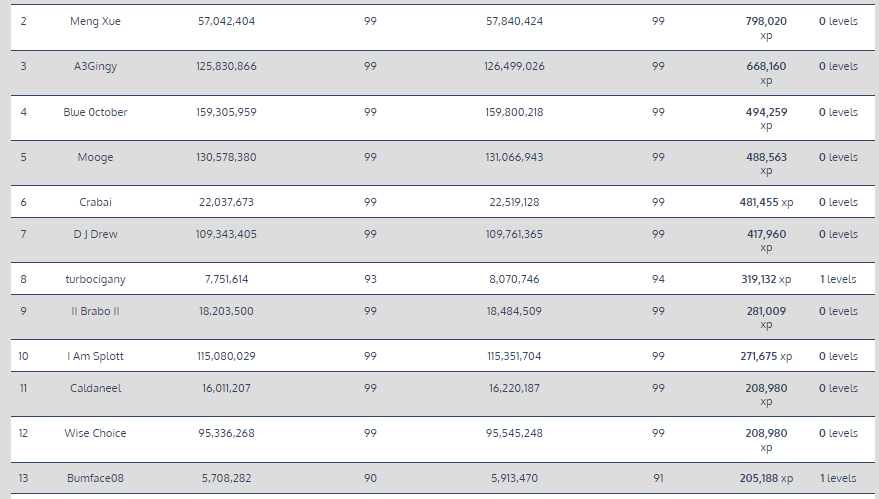Click Bumface08's 205,188 xp gain
Screen dimensions: 879x499
coord(766,478)
